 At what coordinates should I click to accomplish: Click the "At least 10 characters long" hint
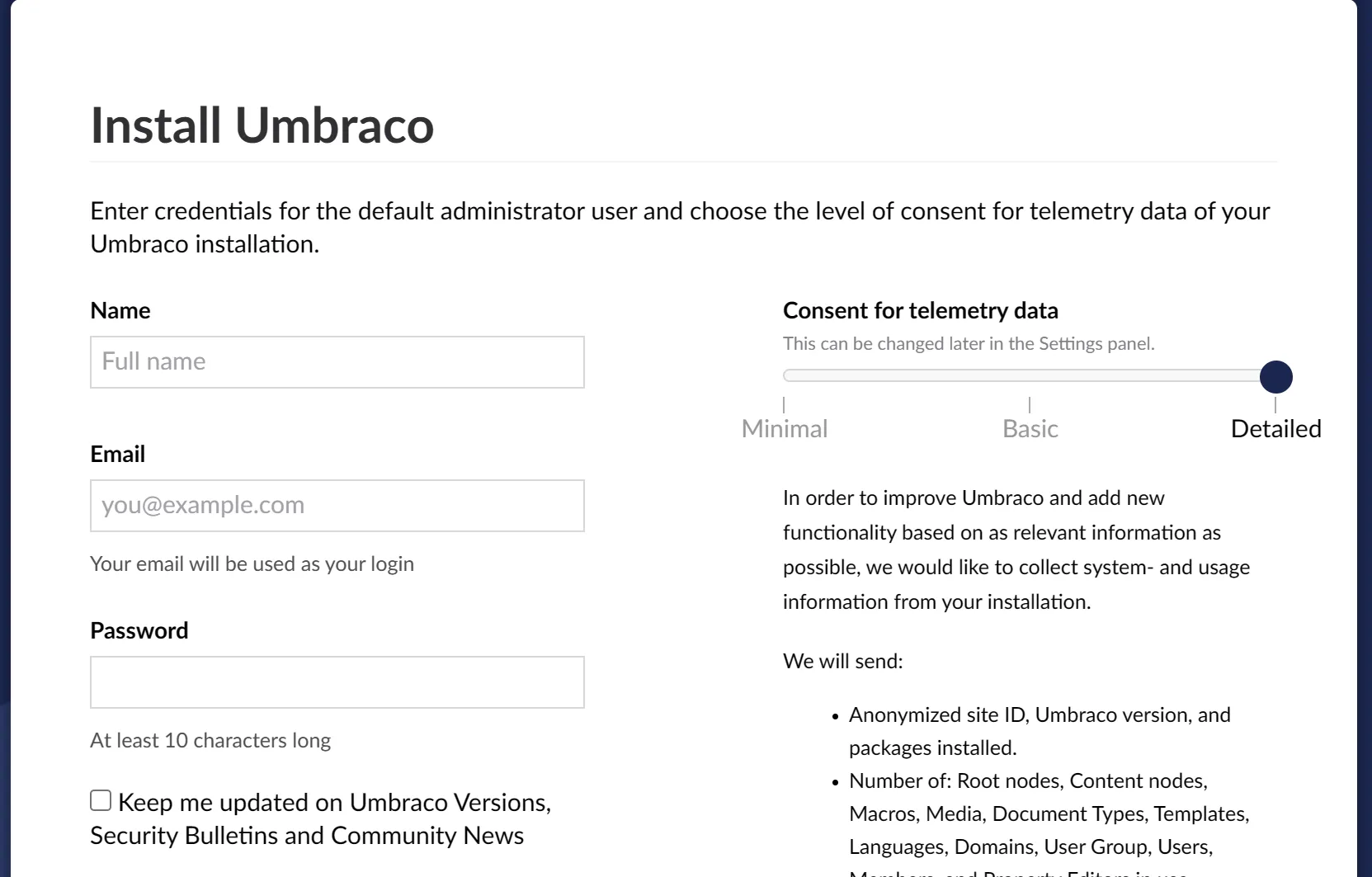[x=210, y=741]
